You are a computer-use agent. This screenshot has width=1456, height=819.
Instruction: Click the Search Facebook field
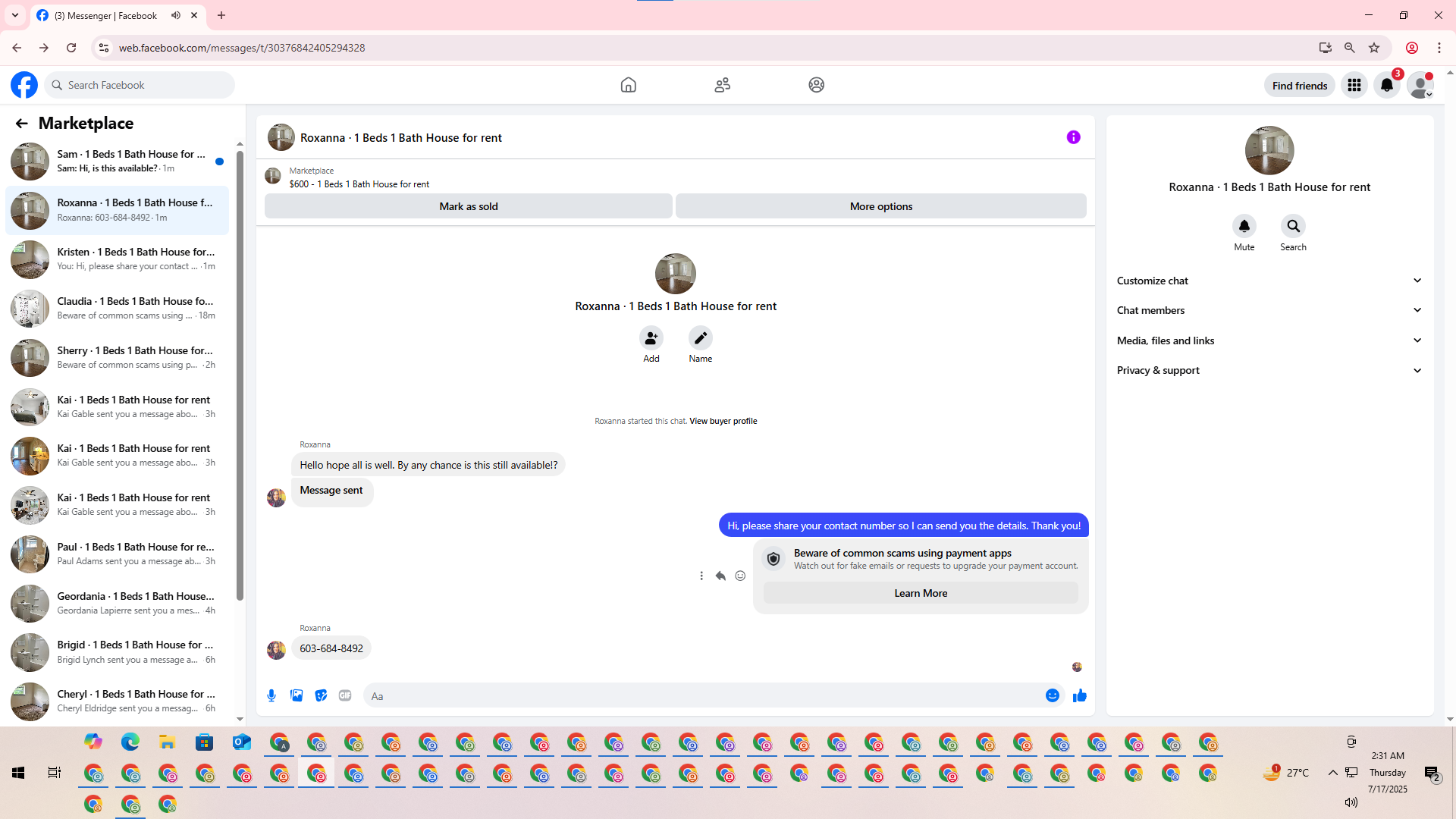tap(140, 85)
